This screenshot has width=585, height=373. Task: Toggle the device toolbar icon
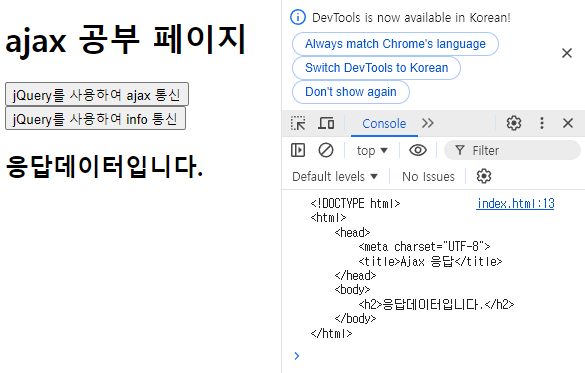click(326, 123)
